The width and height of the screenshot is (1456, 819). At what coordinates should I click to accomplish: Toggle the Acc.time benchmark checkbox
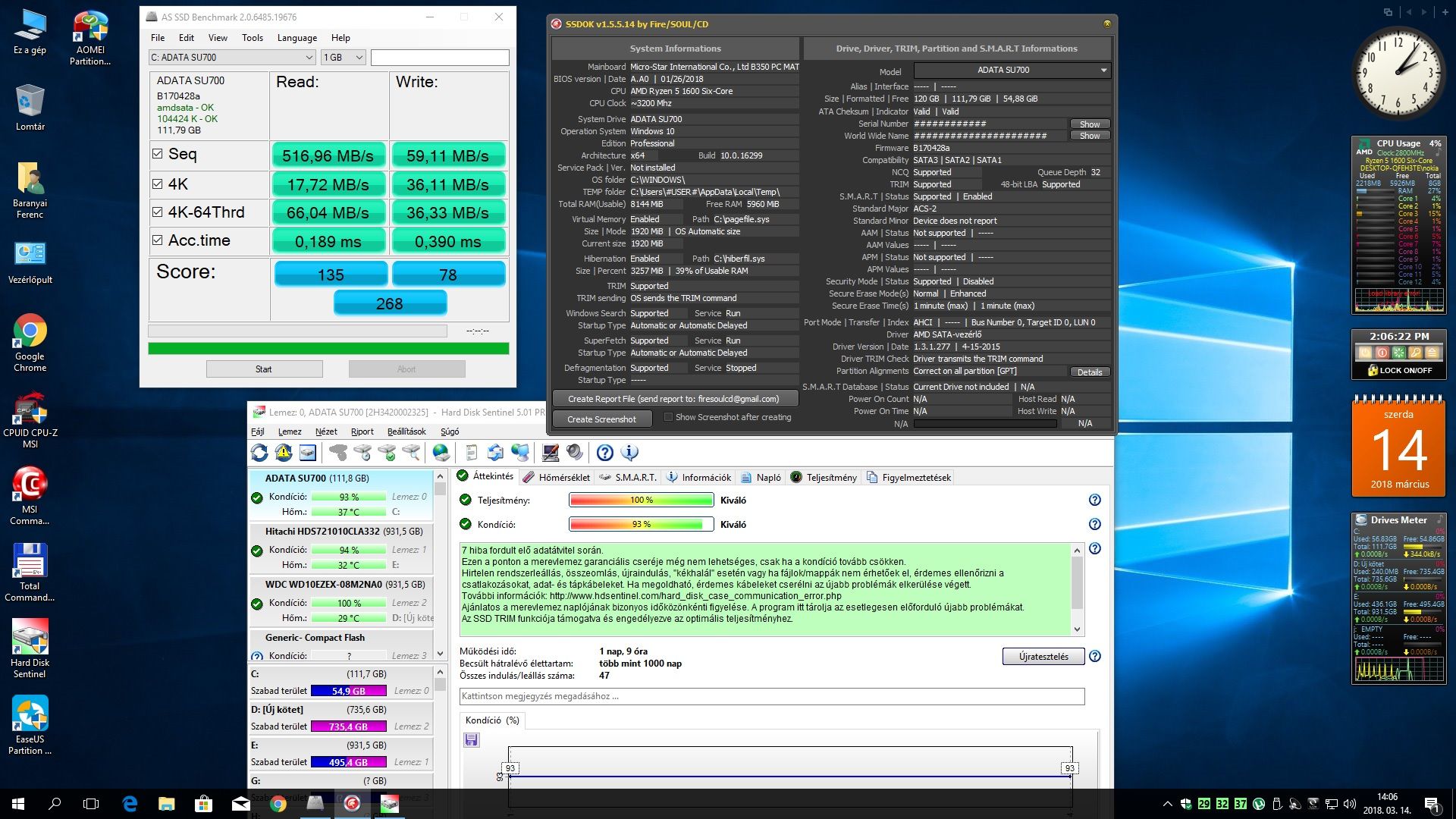coord(158,240)
